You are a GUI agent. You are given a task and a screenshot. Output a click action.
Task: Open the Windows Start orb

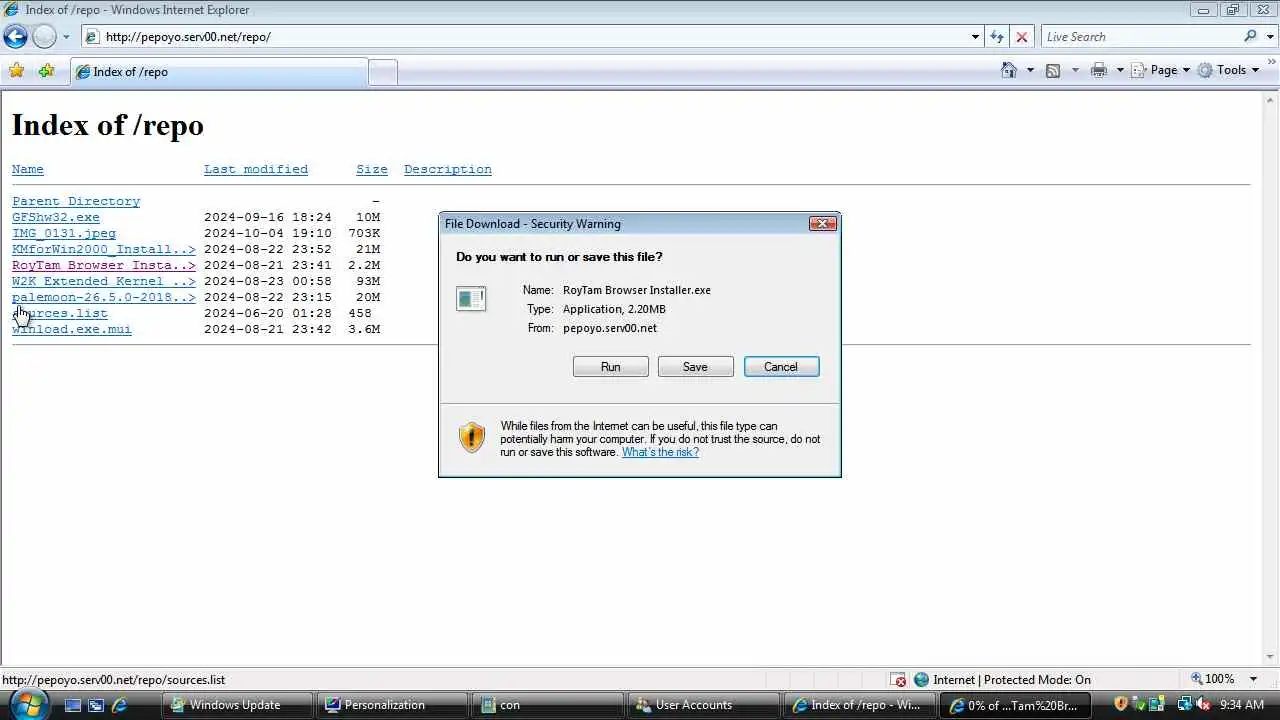pyautogui.click(x=27, y=703)
